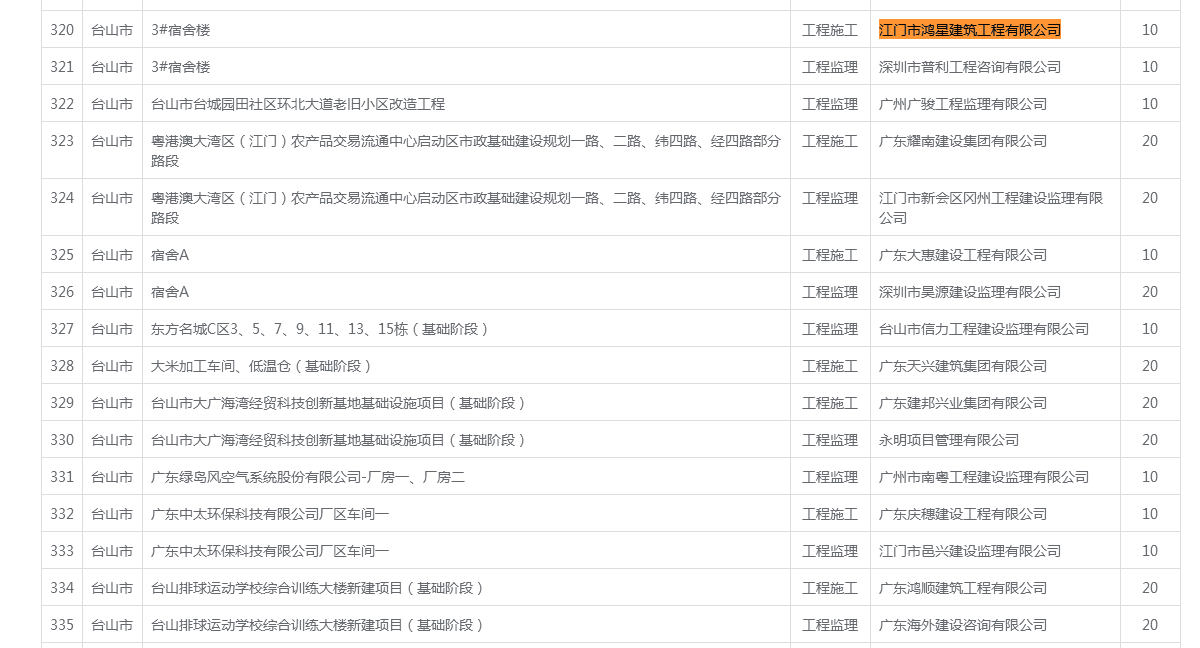This screenshot has height=648, width=1200.
Task: Click row number 326 cell
Action: (62, 292)
